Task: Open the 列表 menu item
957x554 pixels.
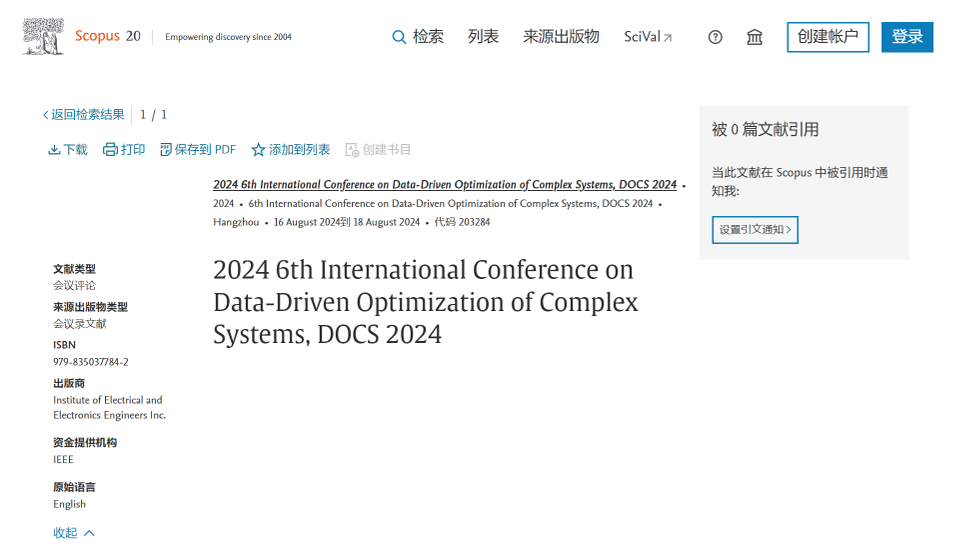Action: (x=483, y=37)
